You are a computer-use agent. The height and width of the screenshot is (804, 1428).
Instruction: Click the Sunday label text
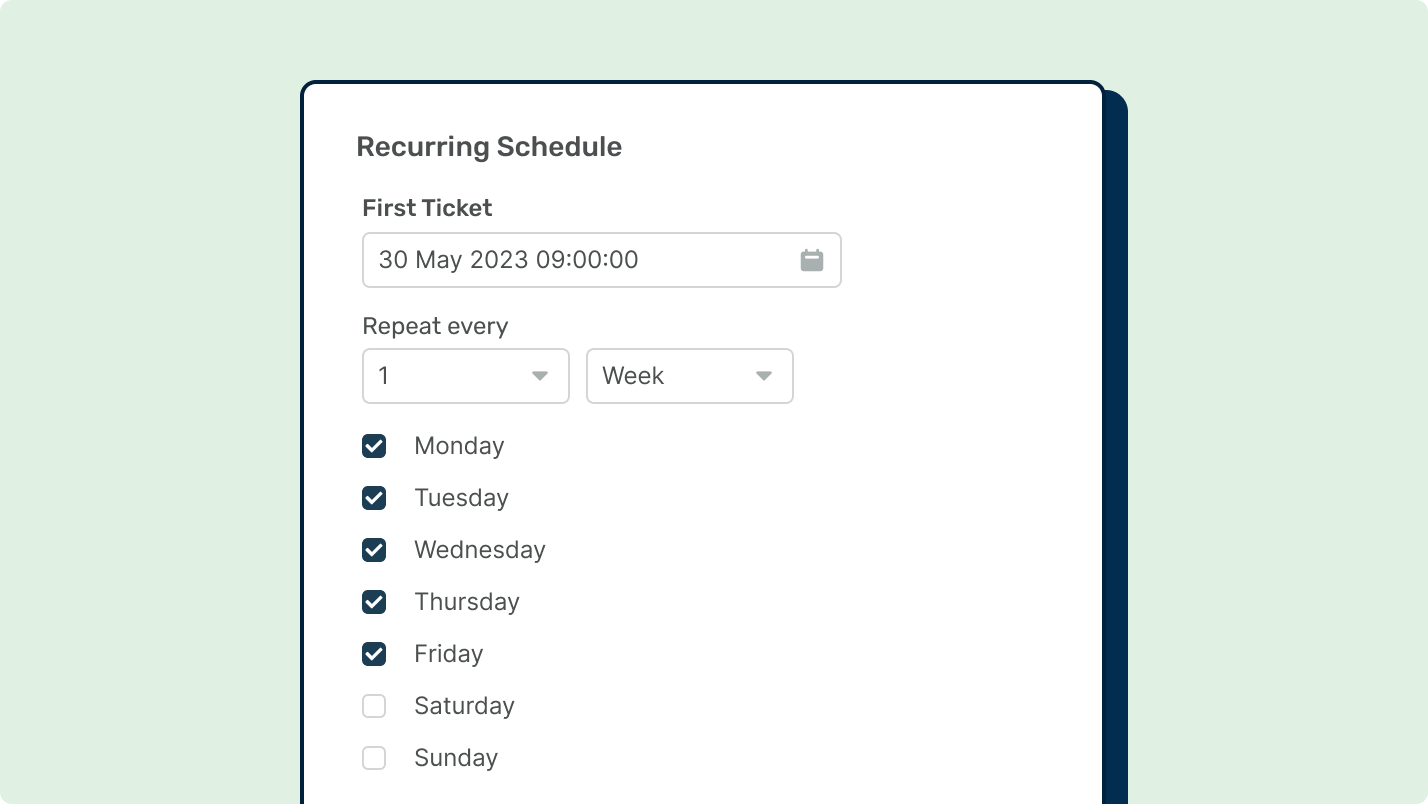456,758
